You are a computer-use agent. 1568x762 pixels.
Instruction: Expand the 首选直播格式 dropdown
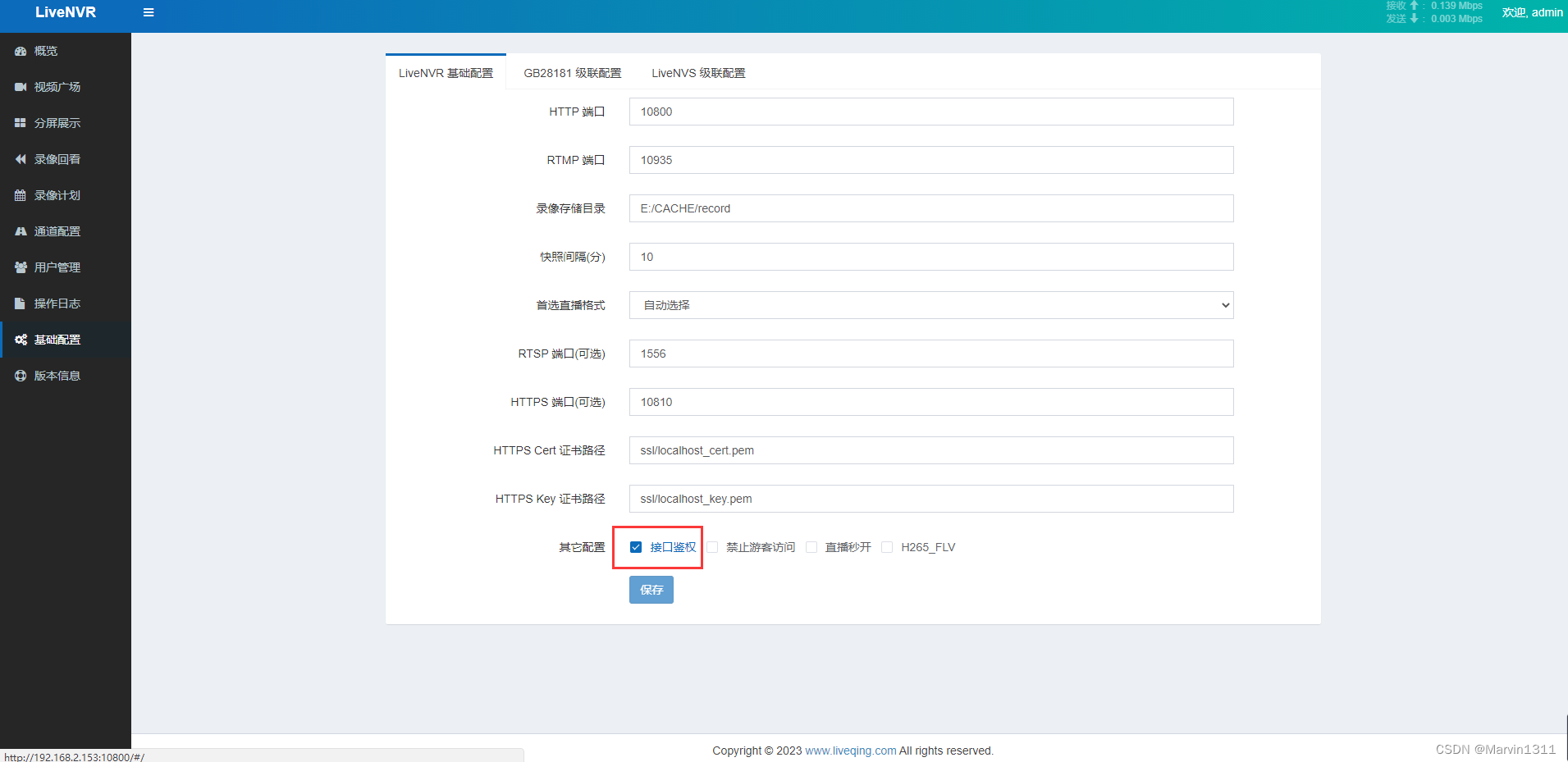pos(931,305)
